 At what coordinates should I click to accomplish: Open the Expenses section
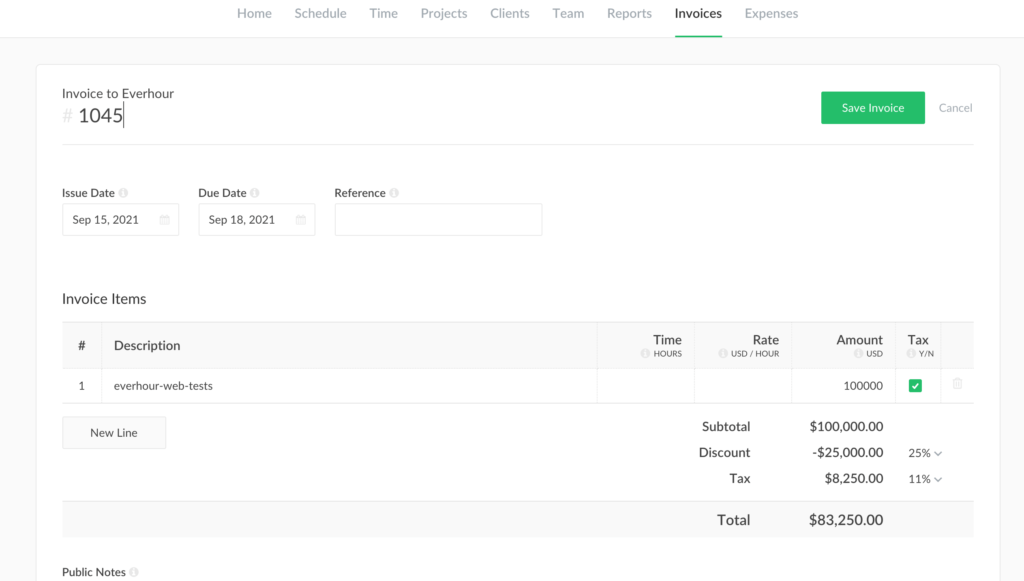click(771, 13)
